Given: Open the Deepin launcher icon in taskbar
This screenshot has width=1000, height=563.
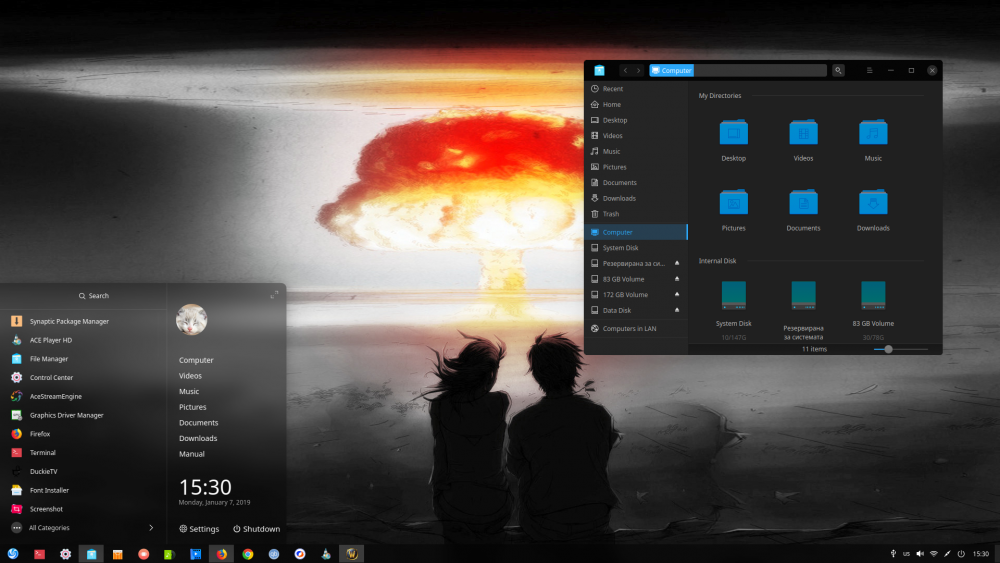Looking at the screenshot, I should (x=13, y=553).
